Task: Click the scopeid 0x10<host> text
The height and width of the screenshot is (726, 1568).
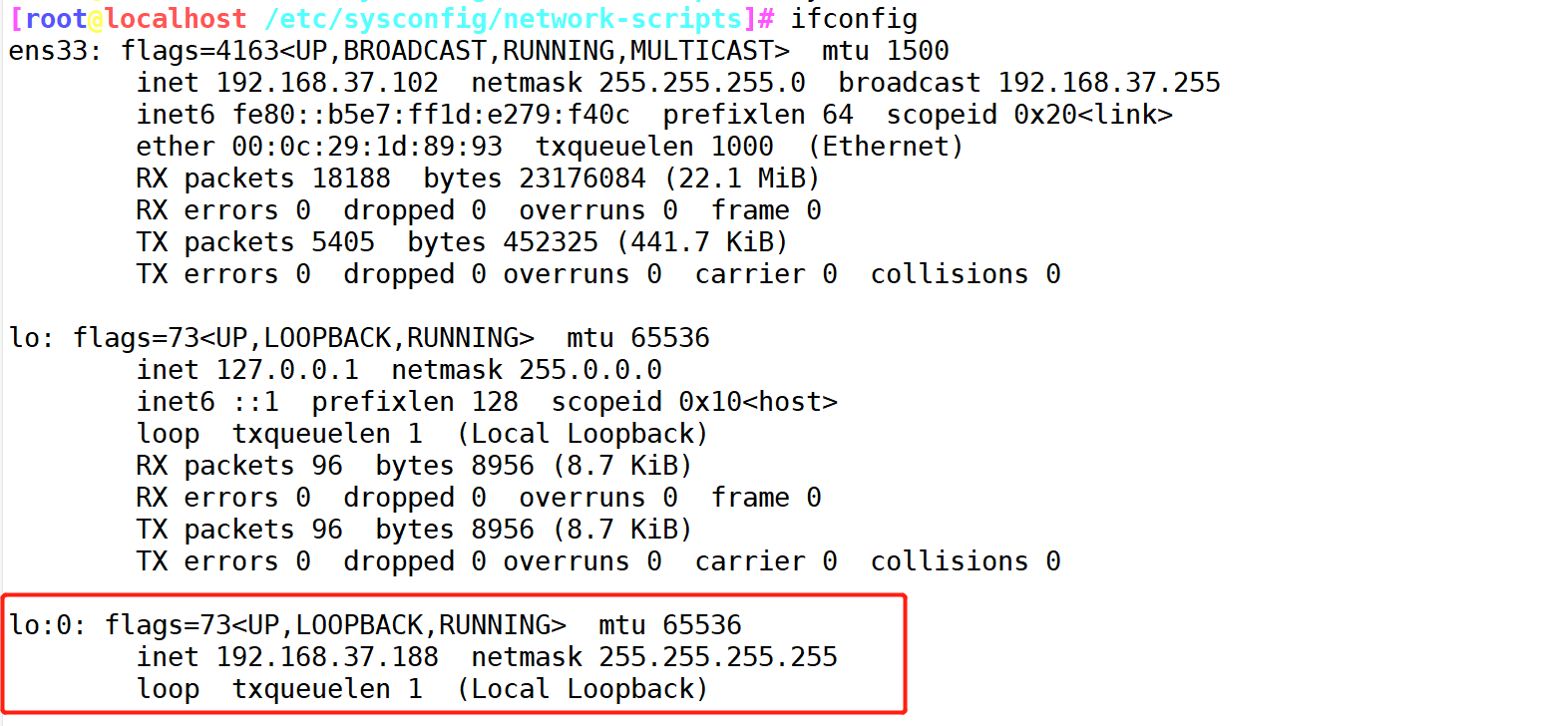Action: coord(758,402)
